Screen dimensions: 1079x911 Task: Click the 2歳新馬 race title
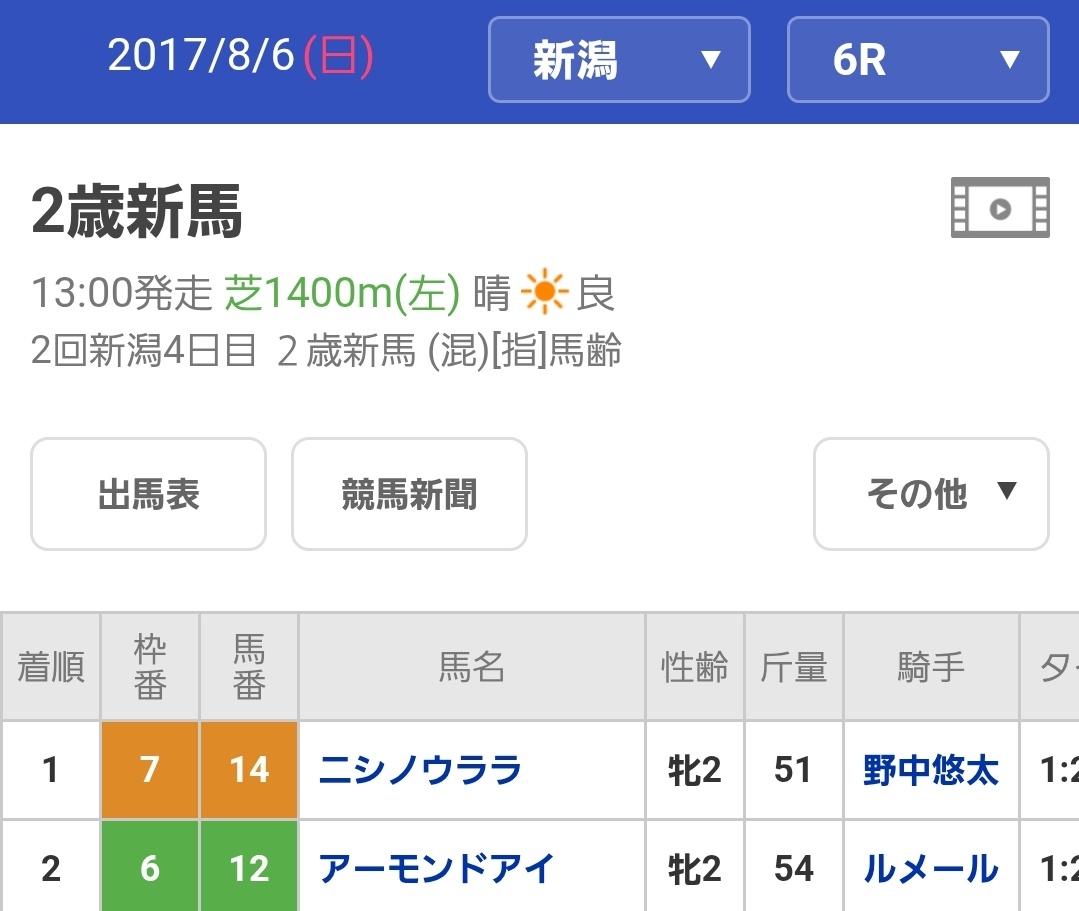pyautogui.click(x=137, y=212)
